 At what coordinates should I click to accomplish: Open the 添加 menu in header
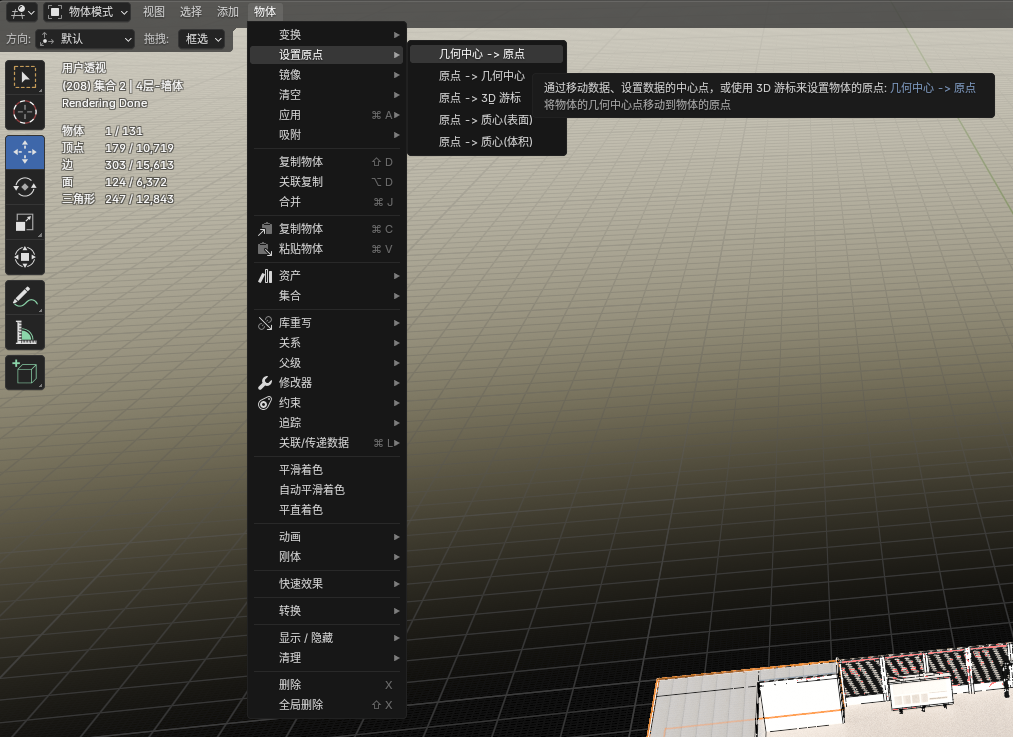[x=228, y=12]
